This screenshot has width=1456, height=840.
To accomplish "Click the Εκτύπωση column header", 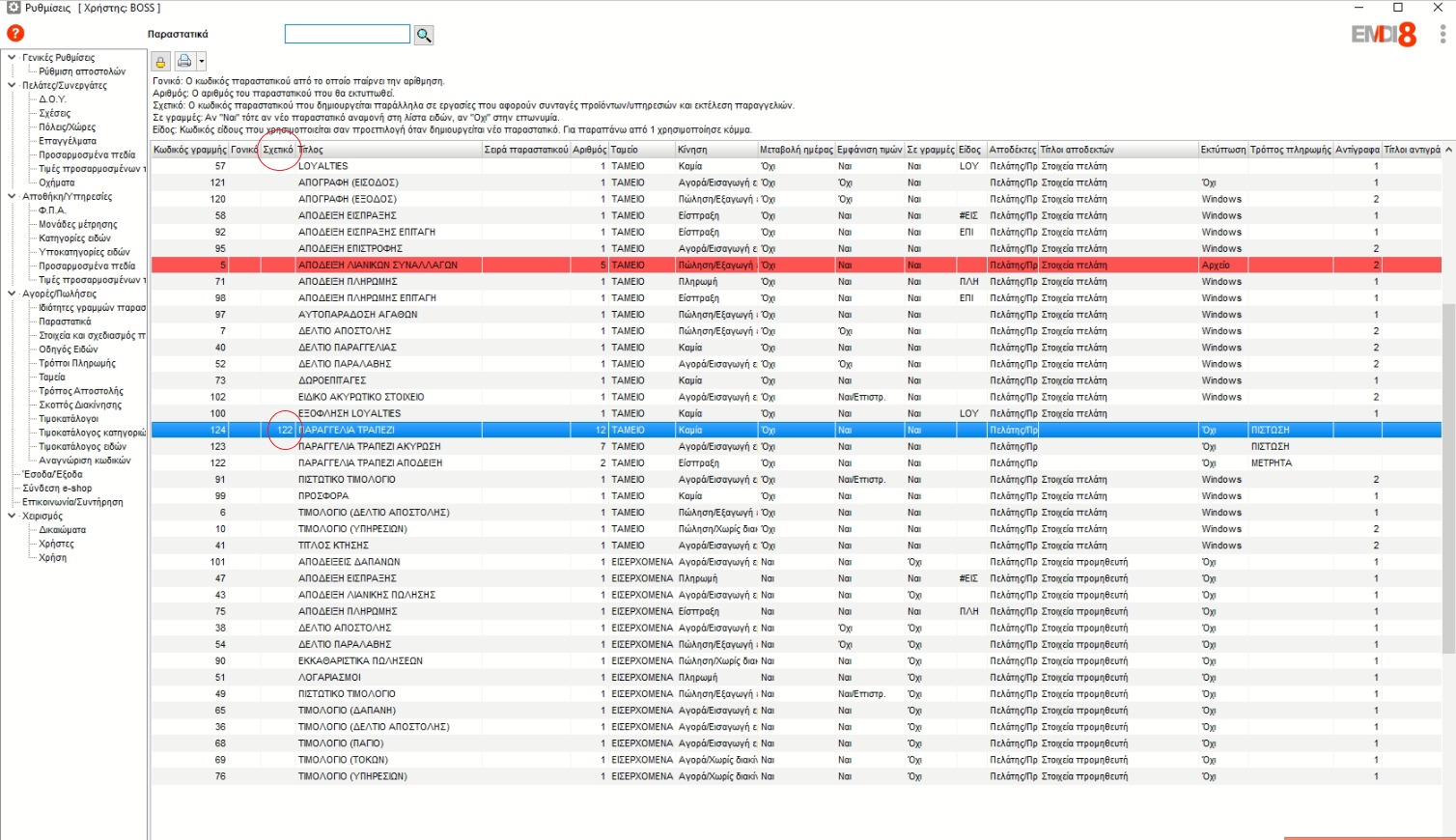I will 1223,150.
